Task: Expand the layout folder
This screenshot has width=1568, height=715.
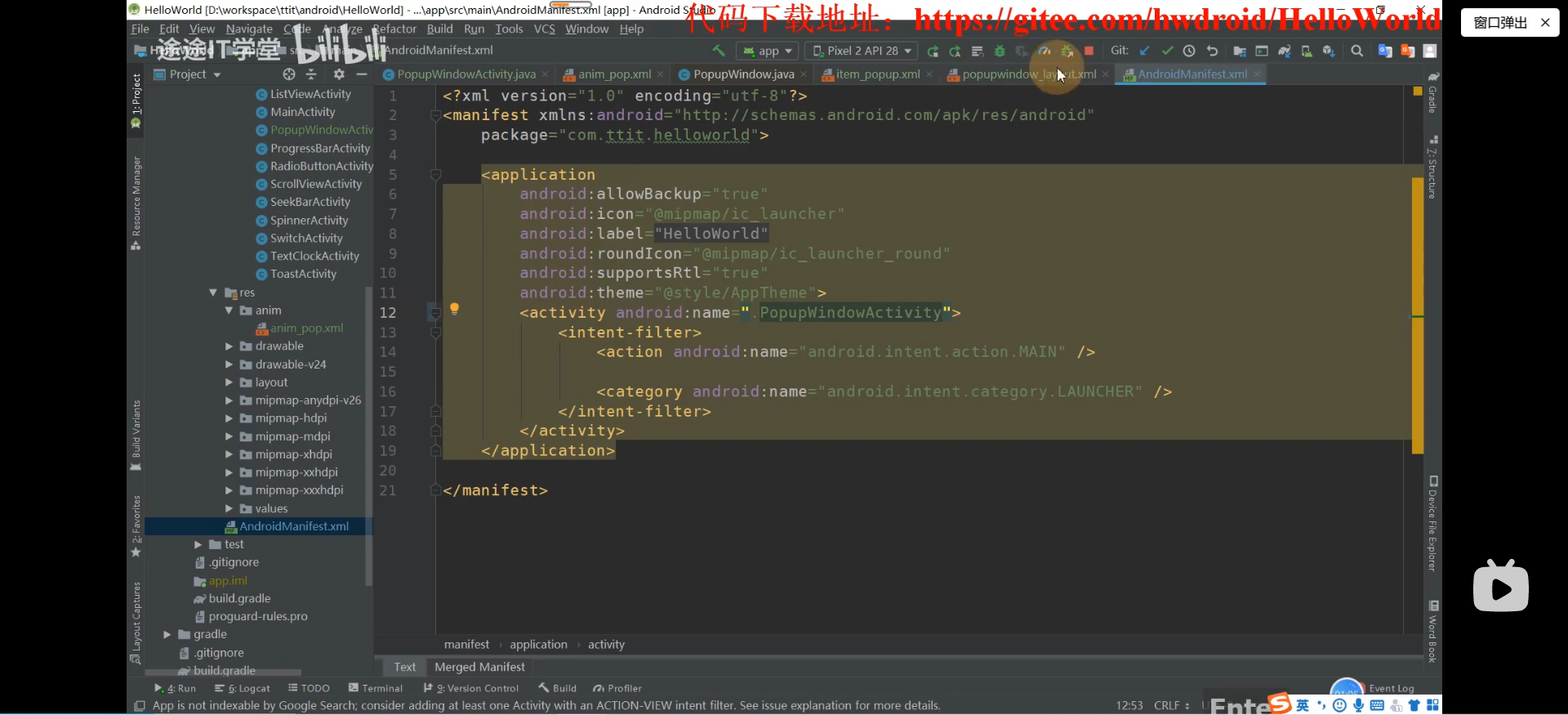Action: [229, 382]
